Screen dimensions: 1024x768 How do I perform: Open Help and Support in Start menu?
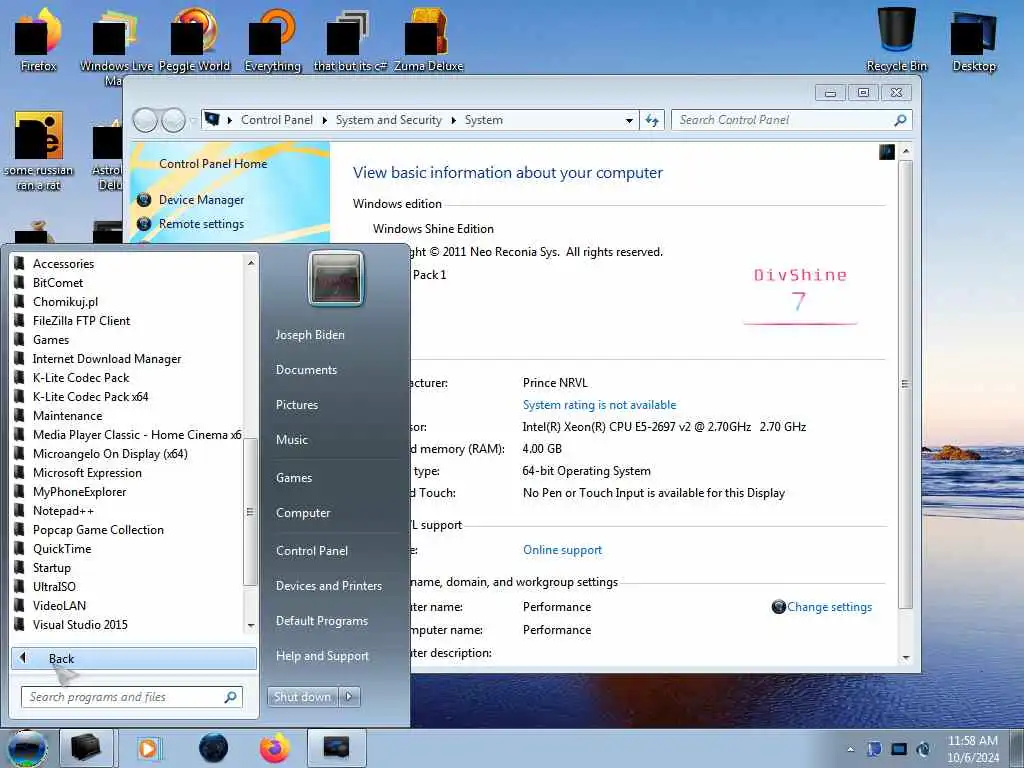tap(323, 656)
